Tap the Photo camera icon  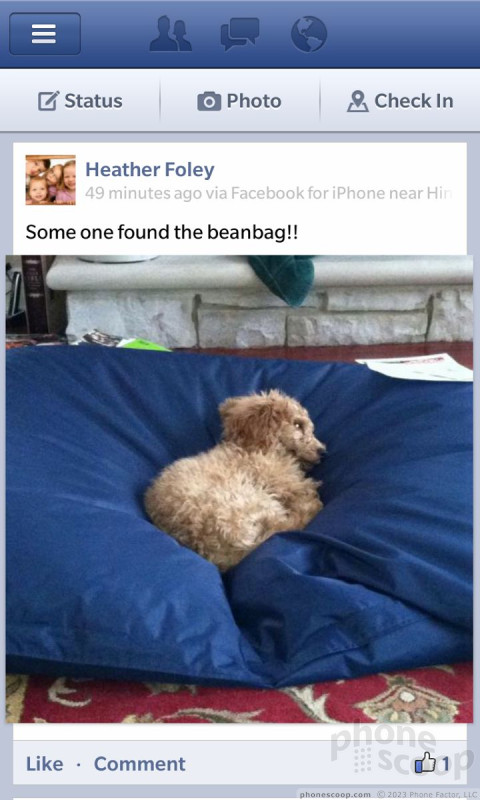click(209, 102)
